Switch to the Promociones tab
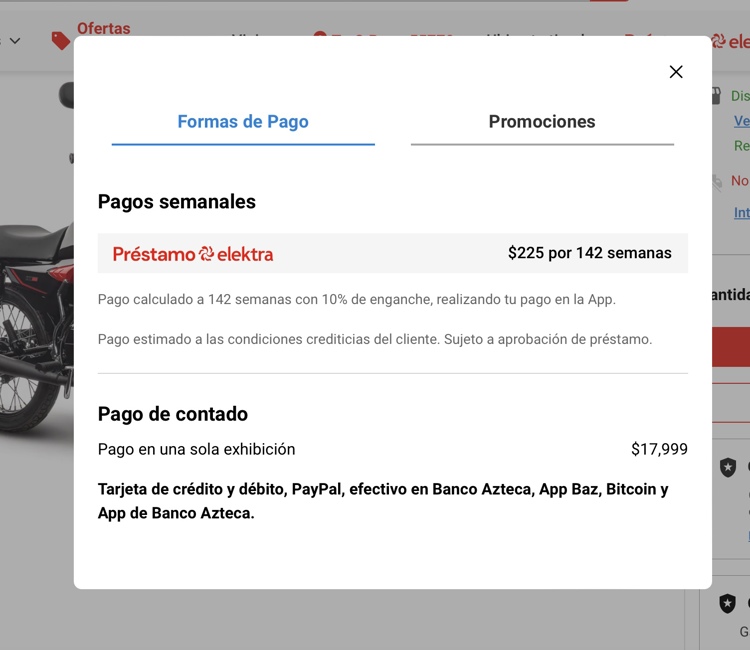The width and height of the screenshot is (750, 650). pos(541,122)
